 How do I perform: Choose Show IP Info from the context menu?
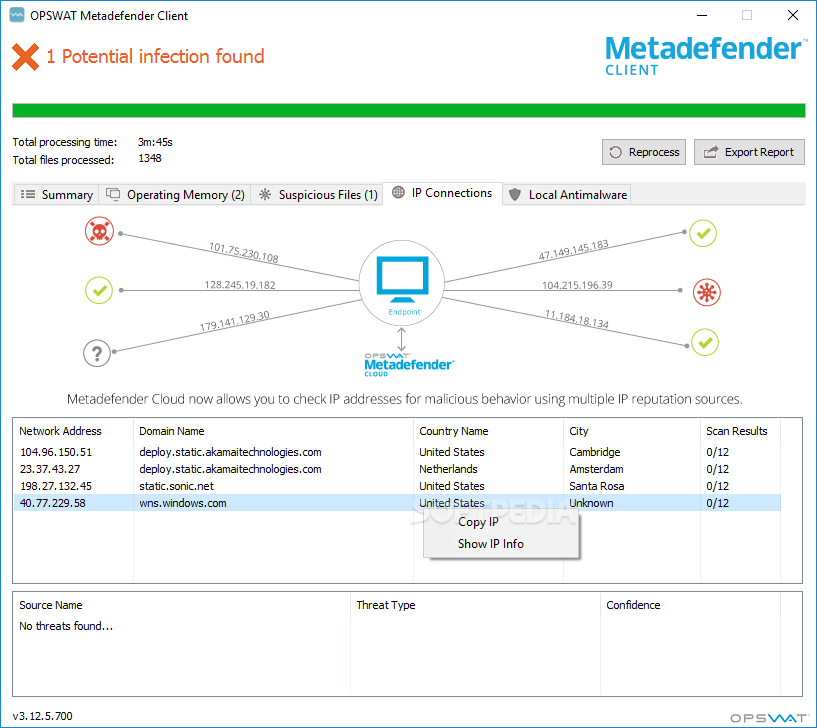pos(490,544)
